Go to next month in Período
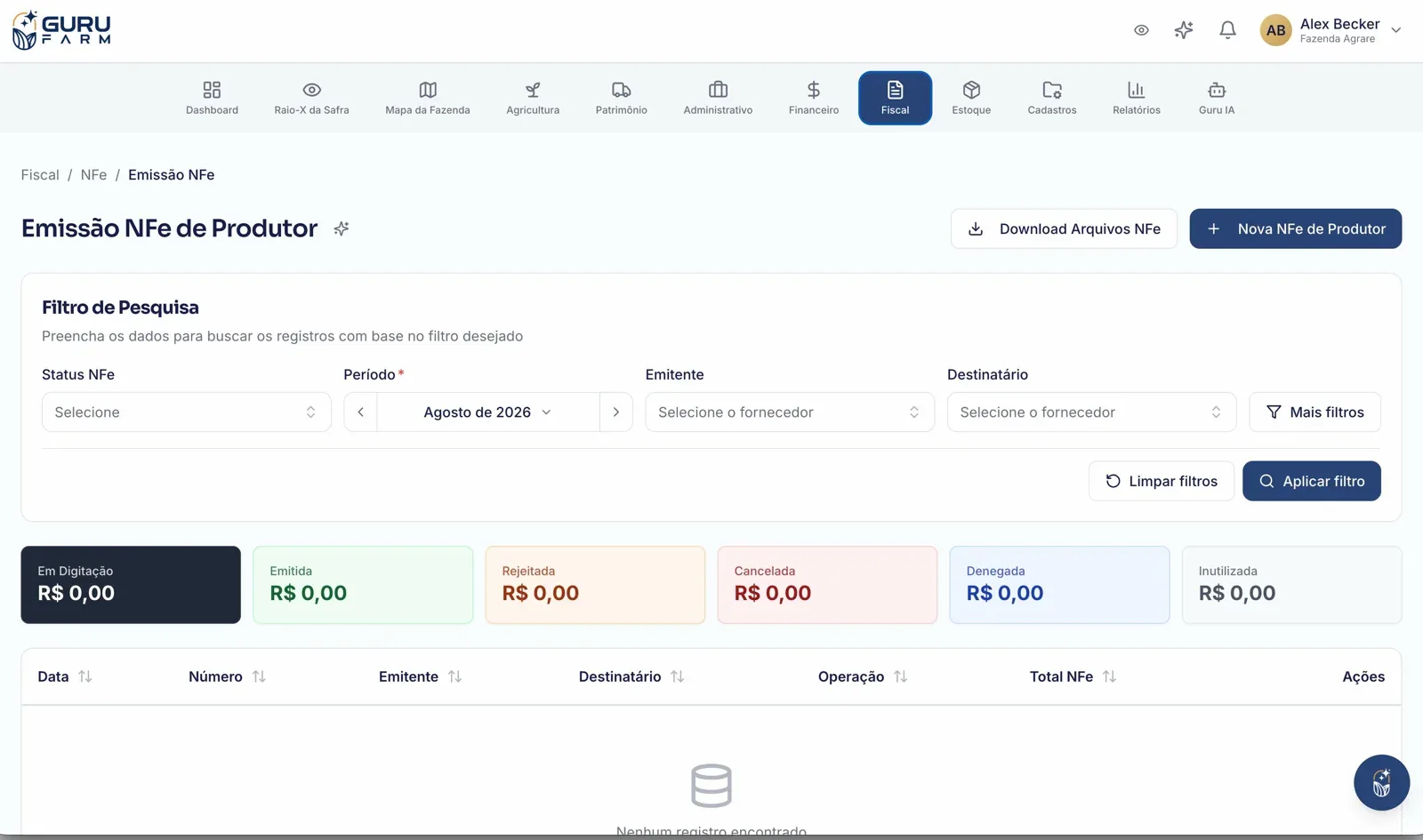1423x840 pixels. pos(615,412)
